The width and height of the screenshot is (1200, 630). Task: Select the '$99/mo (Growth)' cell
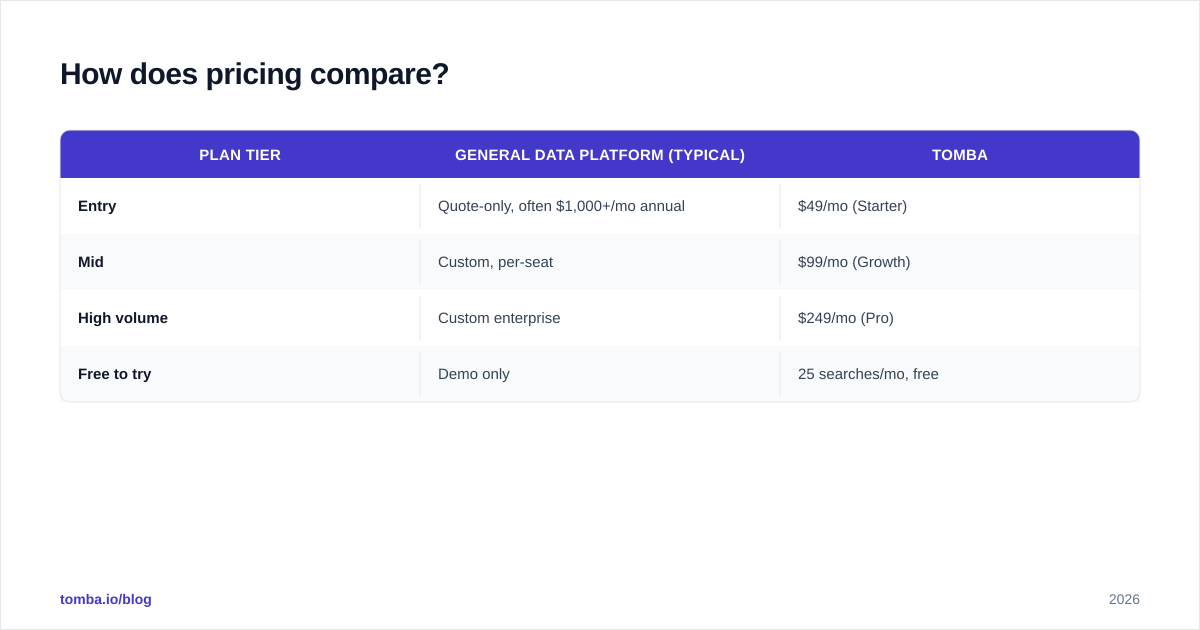[960, 262]
